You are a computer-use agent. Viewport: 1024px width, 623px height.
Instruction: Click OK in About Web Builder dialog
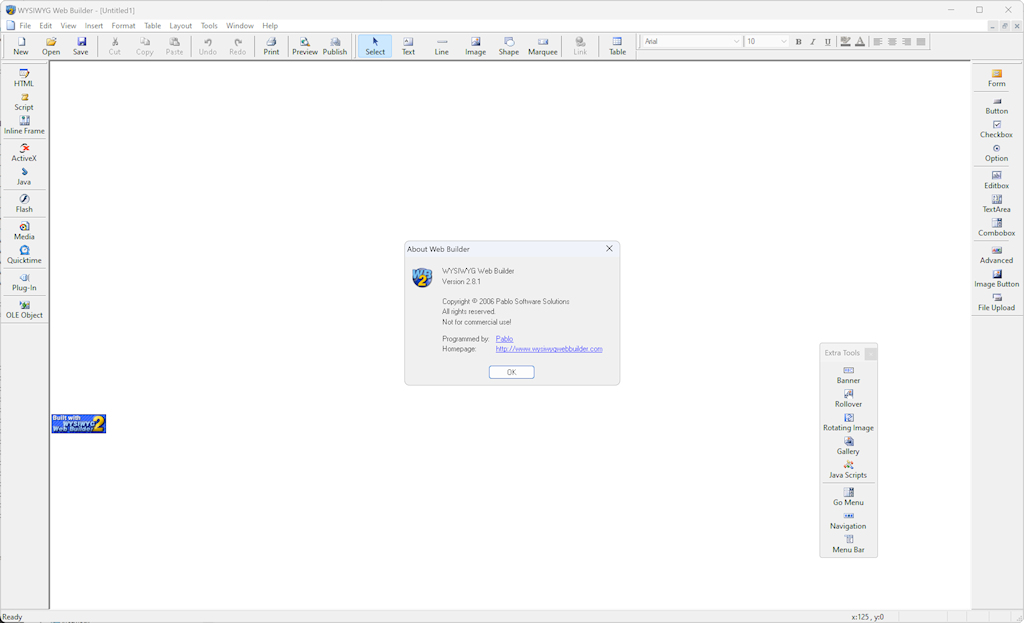tap(511, 372)
